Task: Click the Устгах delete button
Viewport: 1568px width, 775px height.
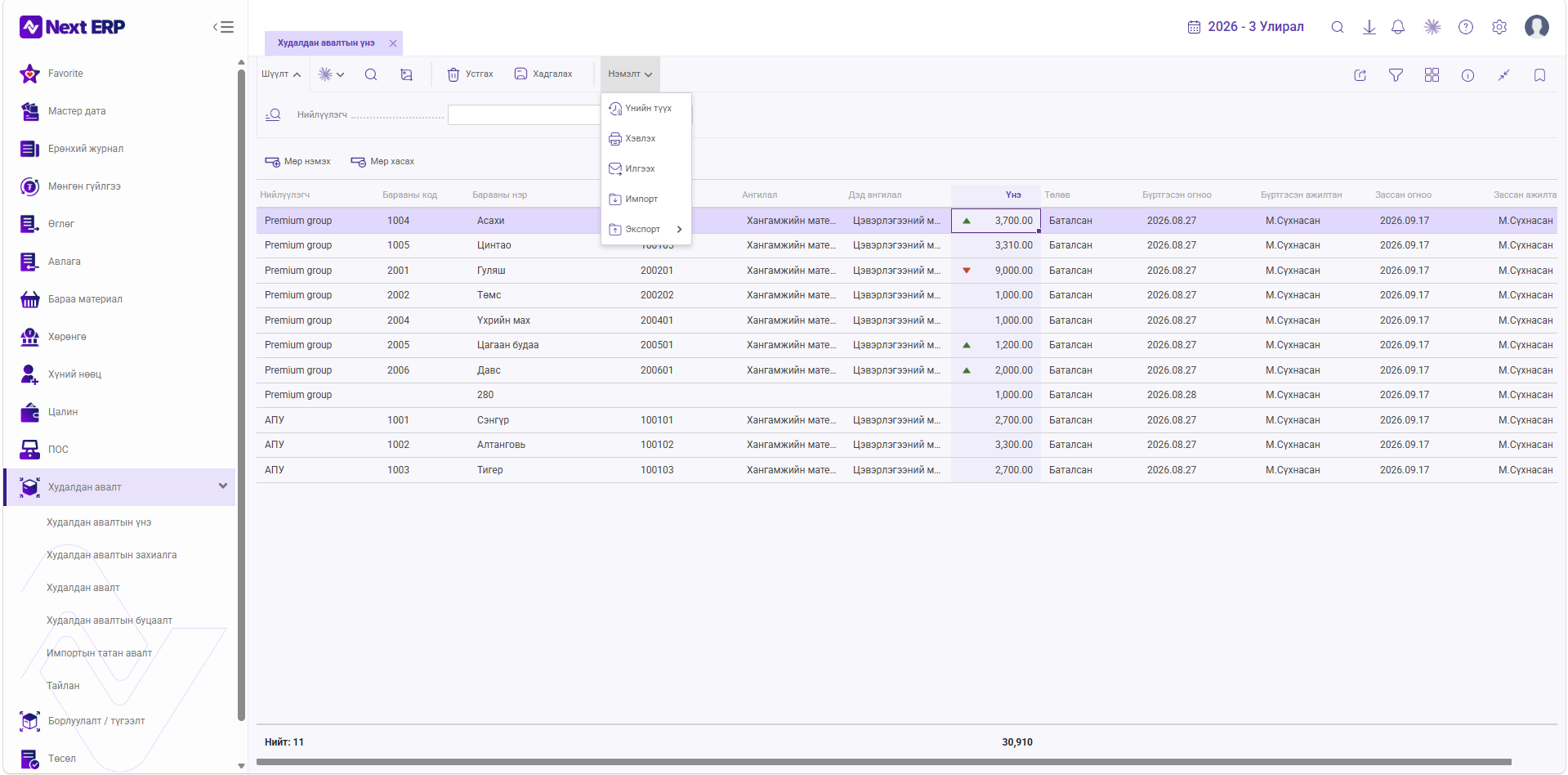Action: pyautogui.click(x=471, y=74)
